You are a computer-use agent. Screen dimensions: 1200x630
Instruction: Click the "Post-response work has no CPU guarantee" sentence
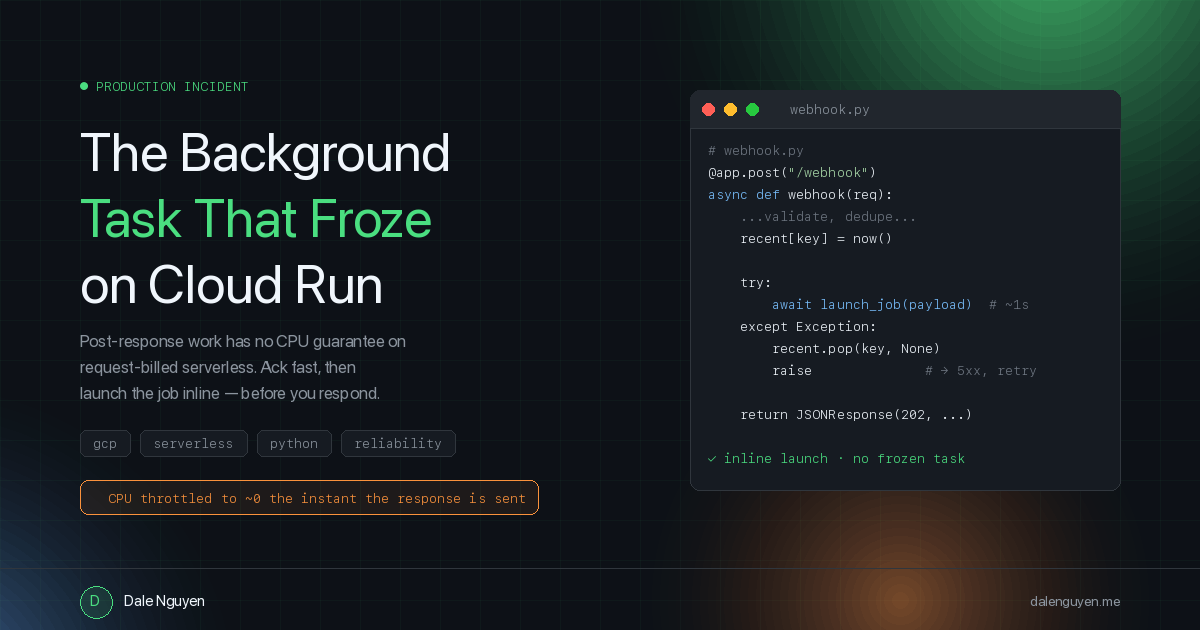tap(243, 341)
